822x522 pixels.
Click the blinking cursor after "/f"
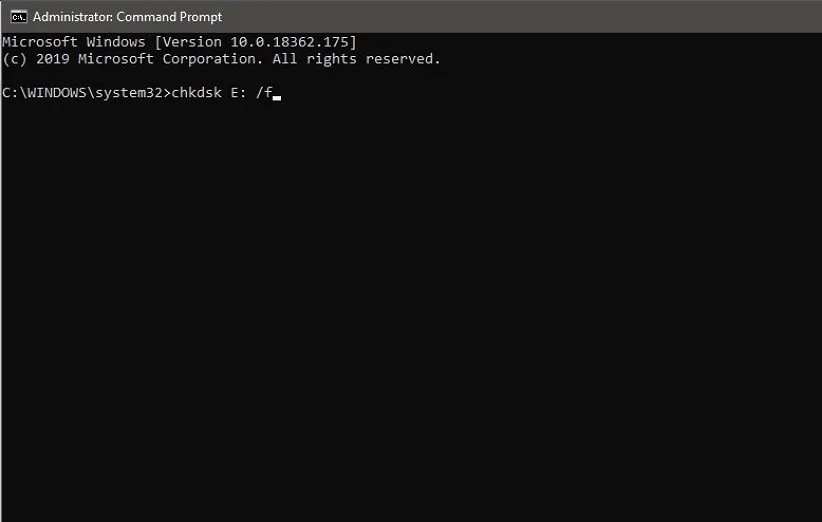tap(277, 98)
